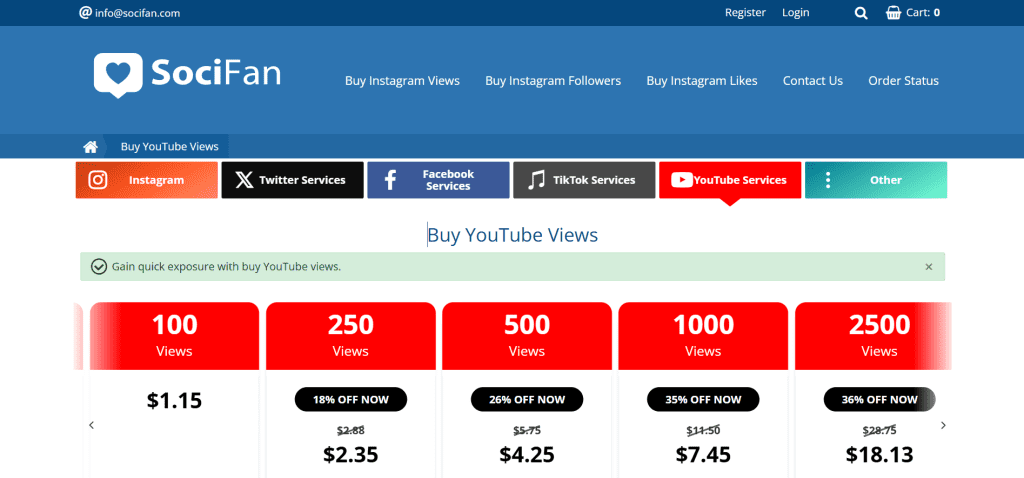Click the Register link
The width and height of the screenshot is (1024, 478).
coord(745,12)
